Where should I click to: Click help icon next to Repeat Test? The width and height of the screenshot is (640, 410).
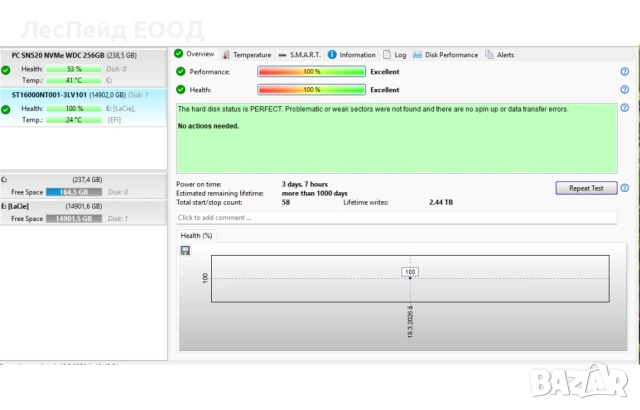coord(624,188)
